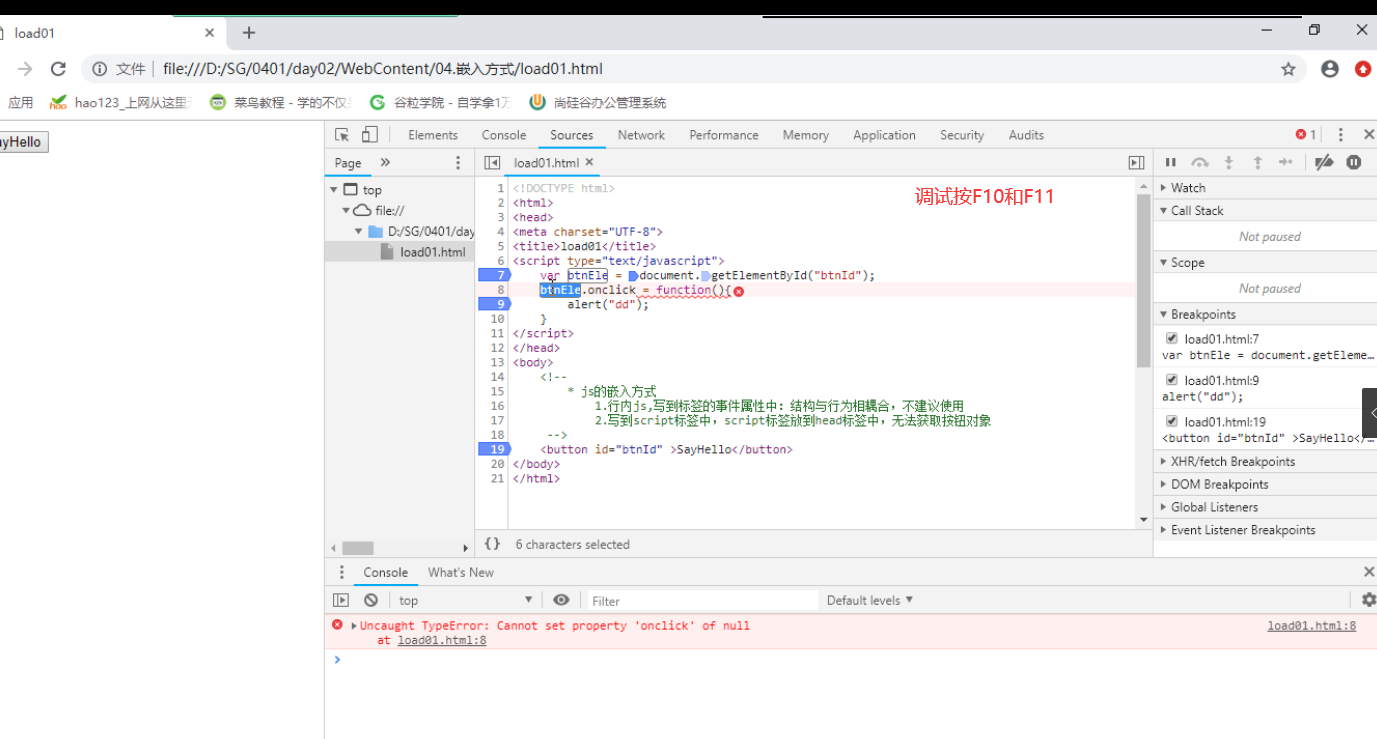Collapse the top frame tree node
Screen dimensions: 1377x739
334,190
